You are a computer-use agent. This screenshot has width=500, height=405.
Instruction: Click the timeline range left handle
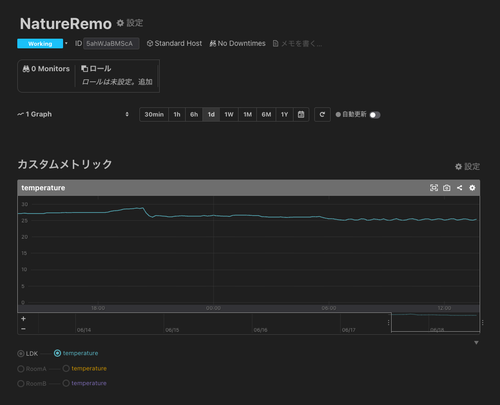(x=389, y=322)
